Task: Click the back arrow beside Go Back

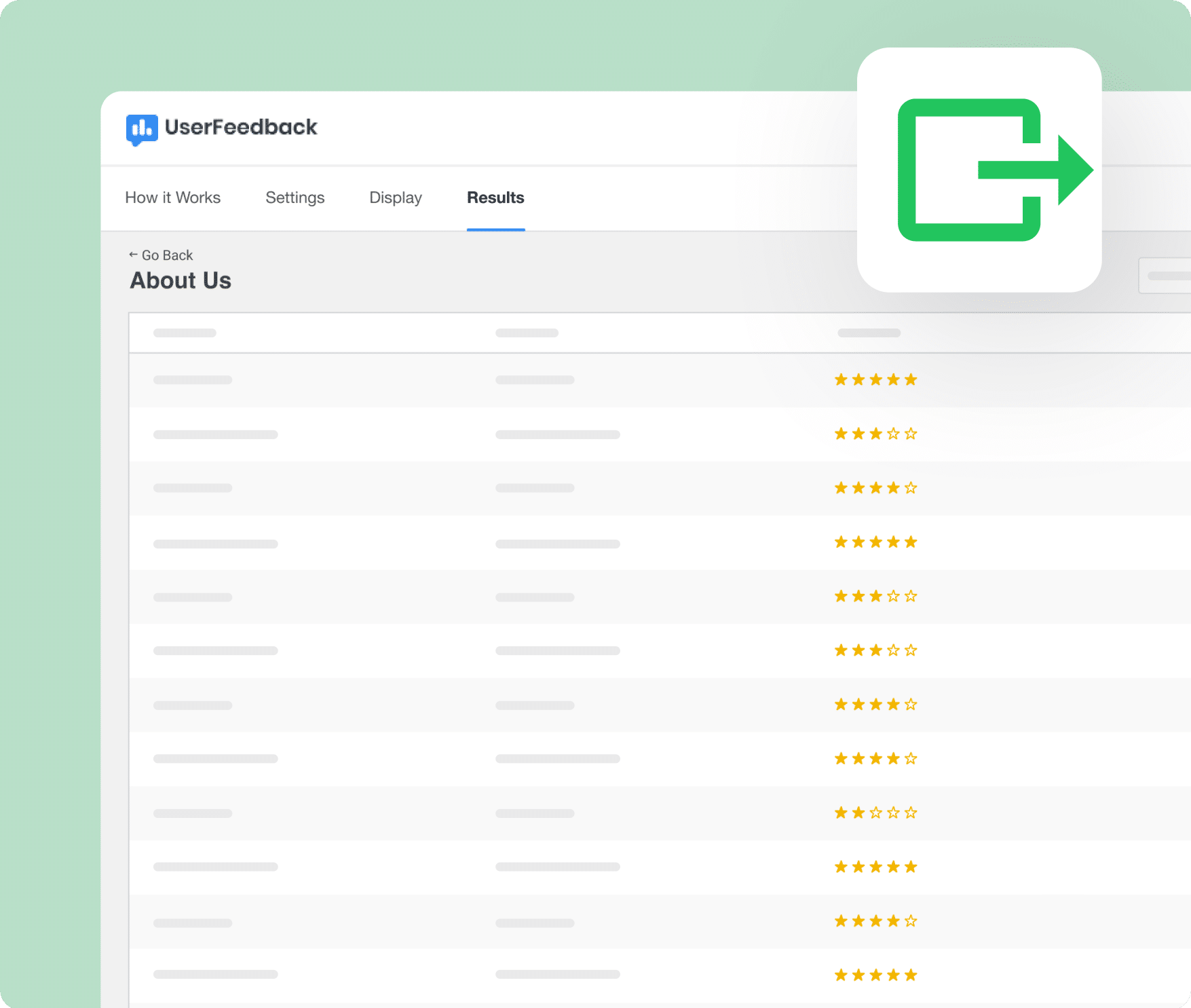Action: pyautogui.click(x=133, y=255)
